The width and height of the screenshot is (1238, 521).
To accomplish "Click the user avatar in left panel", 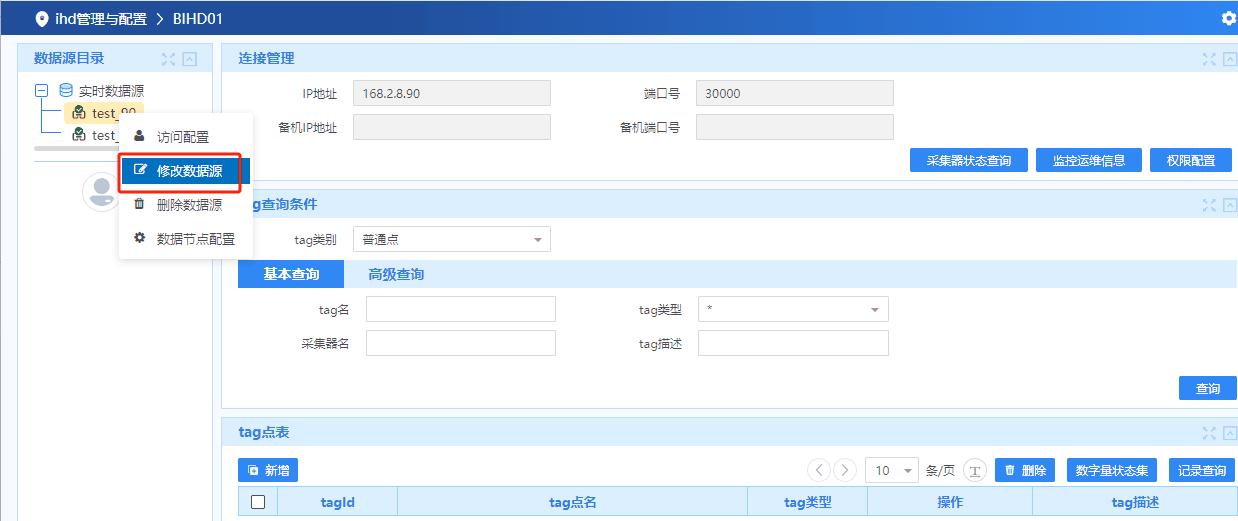I will pyautogui.click(x=101, y=192).
